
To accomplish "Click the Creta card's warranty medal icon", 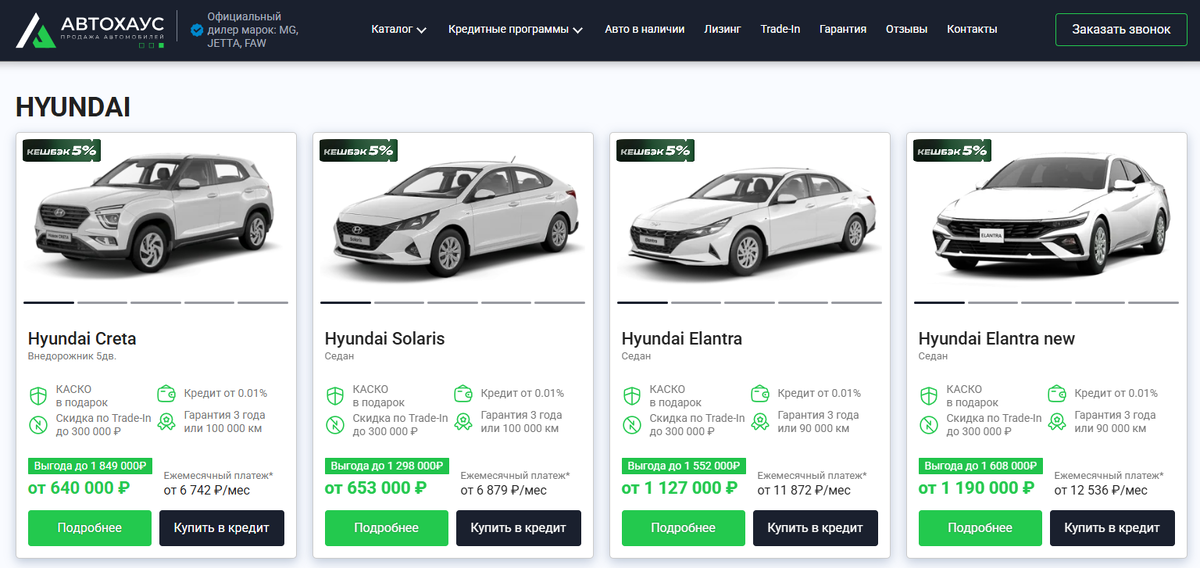I will tap(166, 422).
